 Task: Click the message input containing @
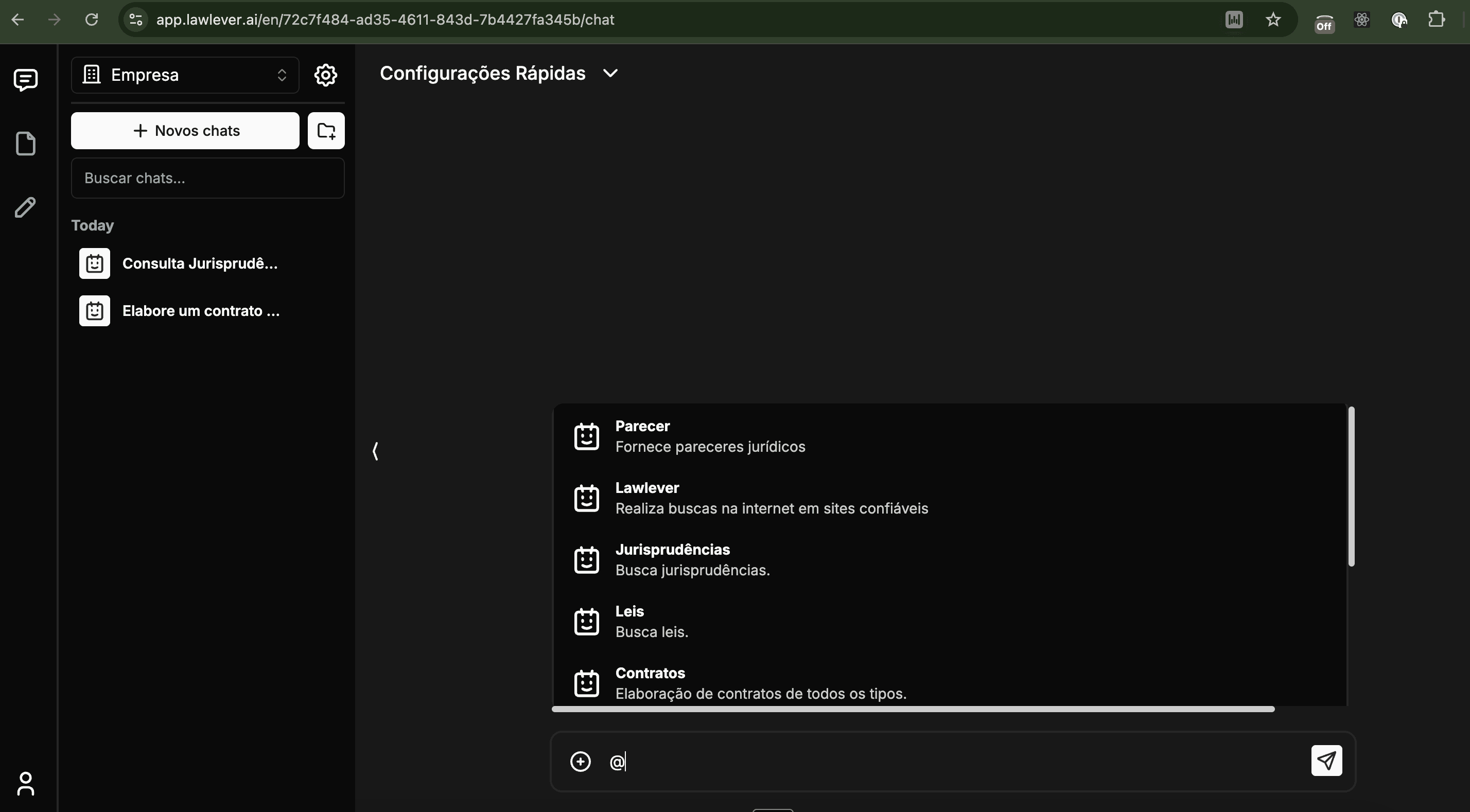[x=953, y=761]
